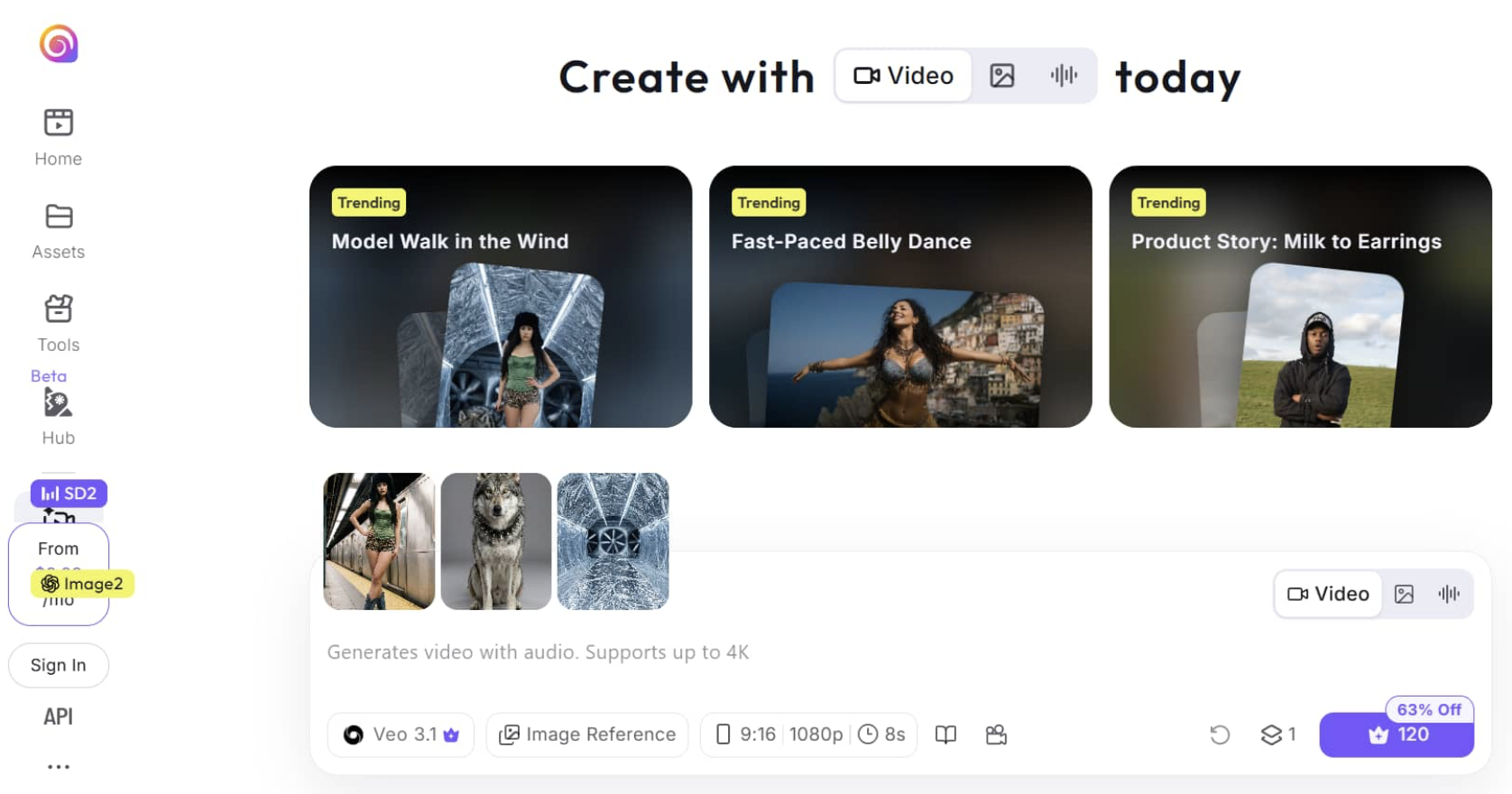Click the prompt text input field
The height and width of the screenshot is (794, 1512).
coord(900,652)
